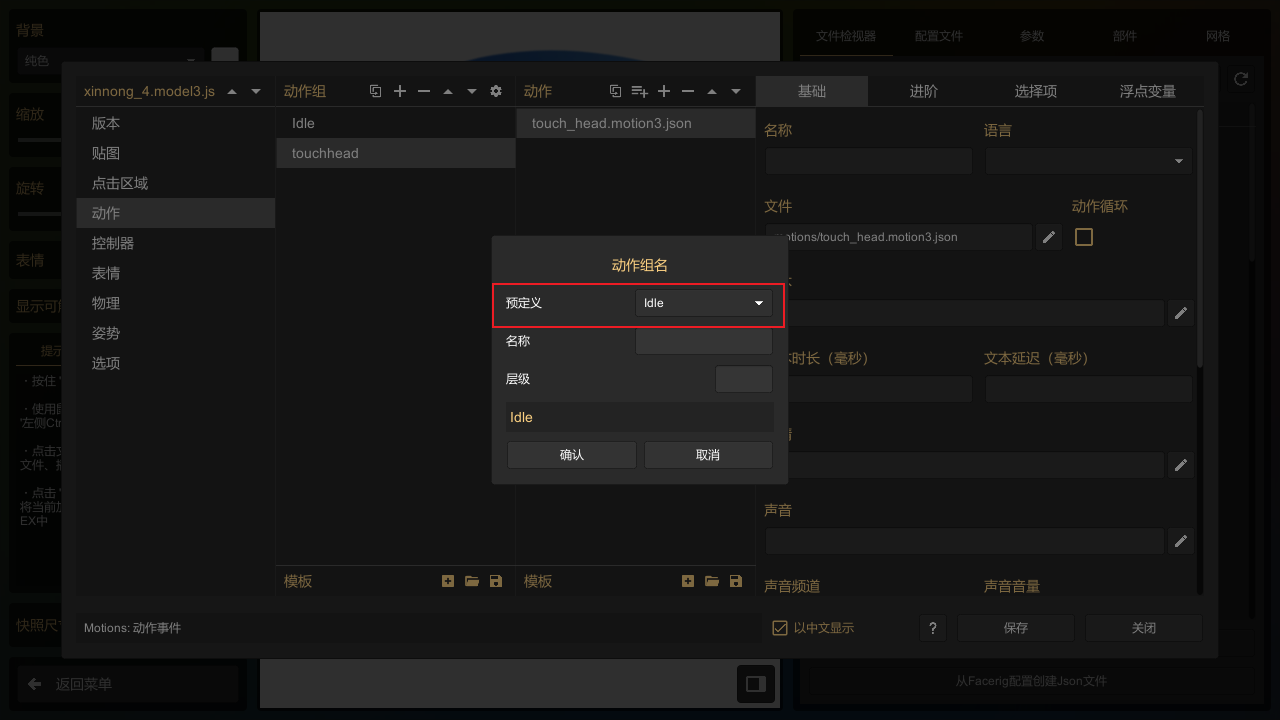Open the 预定义 Idle dropdown
Image resolution: width=1280 pixels, height=720 pixels.
tap(703, 303)
